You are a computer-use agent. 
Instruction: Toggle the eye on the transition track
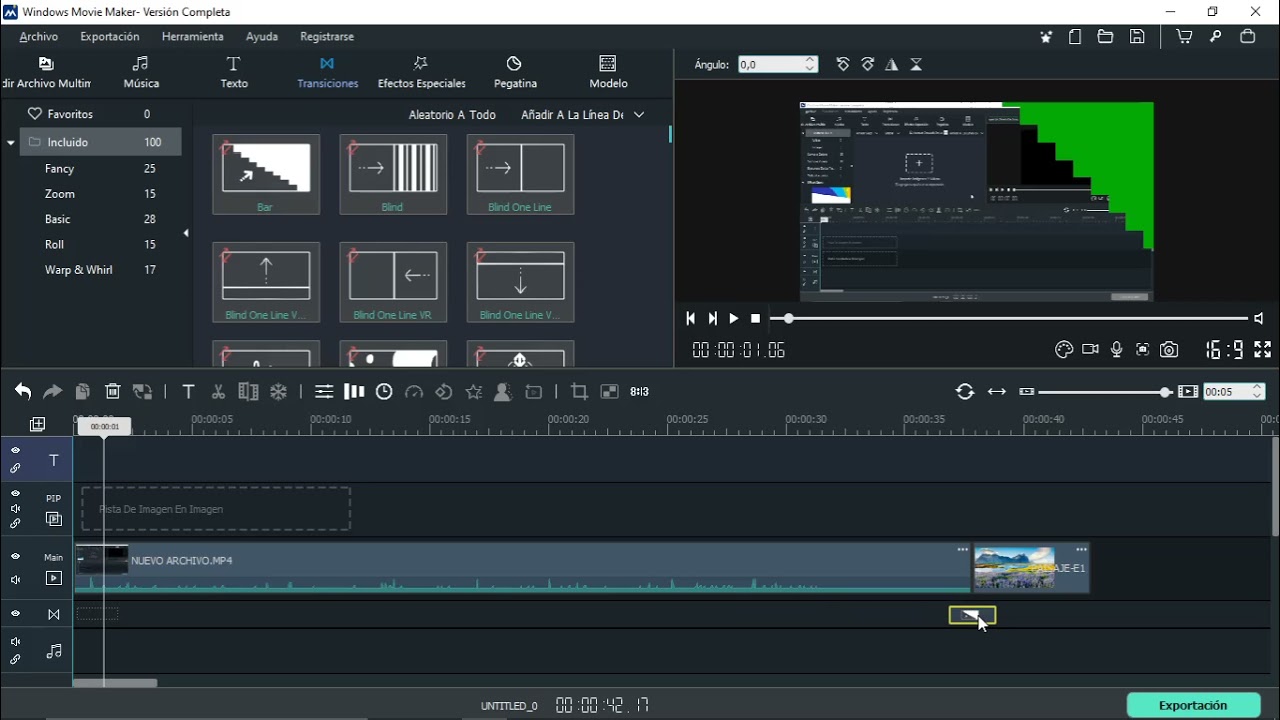(15, 614)
